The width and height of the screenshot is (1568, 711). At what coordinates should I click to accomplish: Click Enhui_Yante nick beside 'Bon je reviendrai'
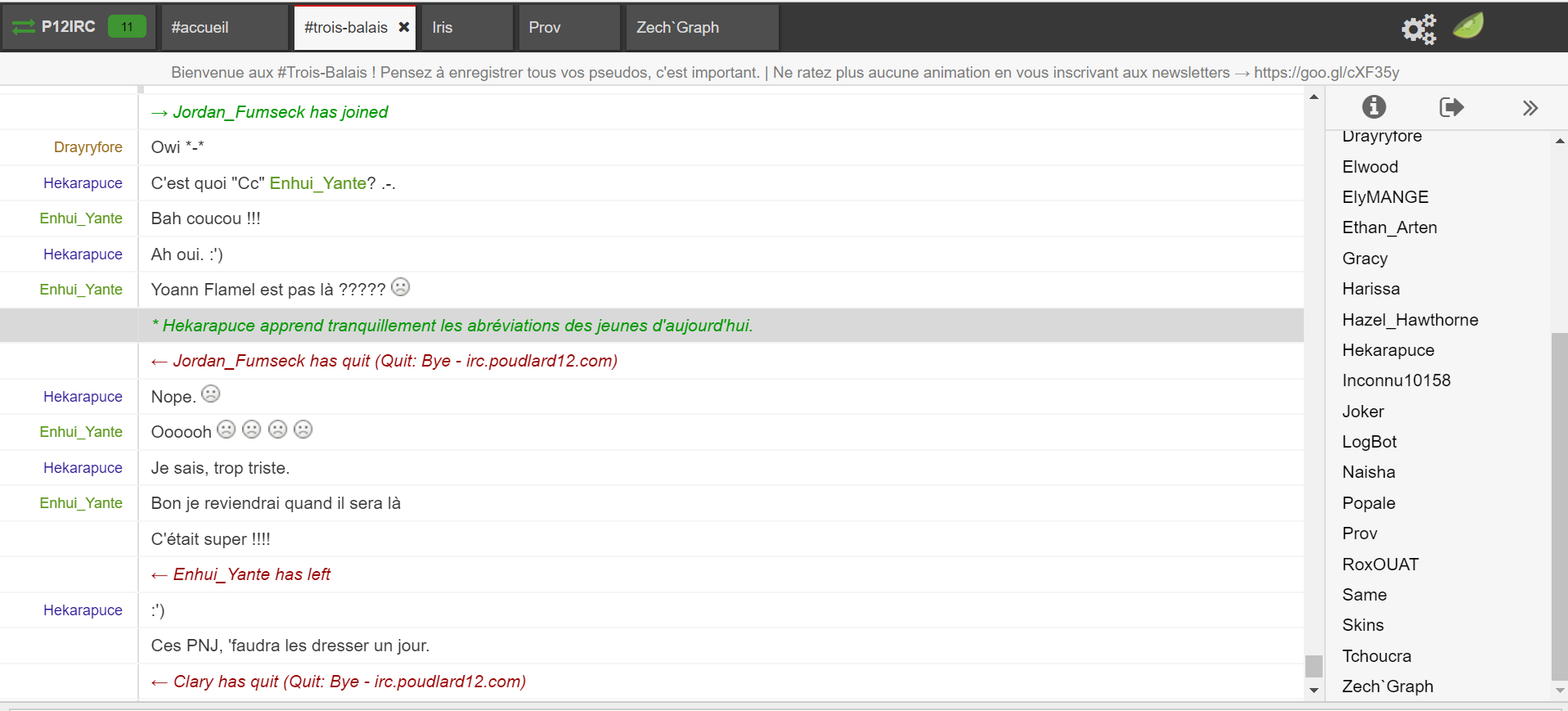pyautogui.click(x=81, y=503)
